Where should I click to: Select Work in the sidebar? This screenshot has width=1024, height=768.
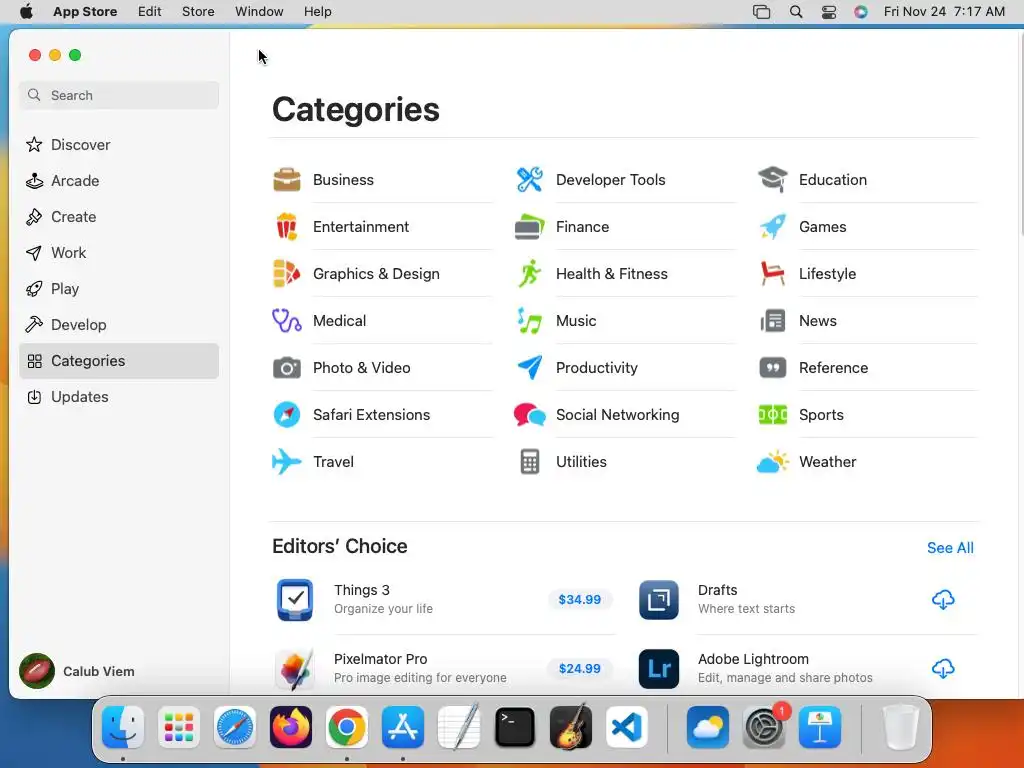click(119, 253)
